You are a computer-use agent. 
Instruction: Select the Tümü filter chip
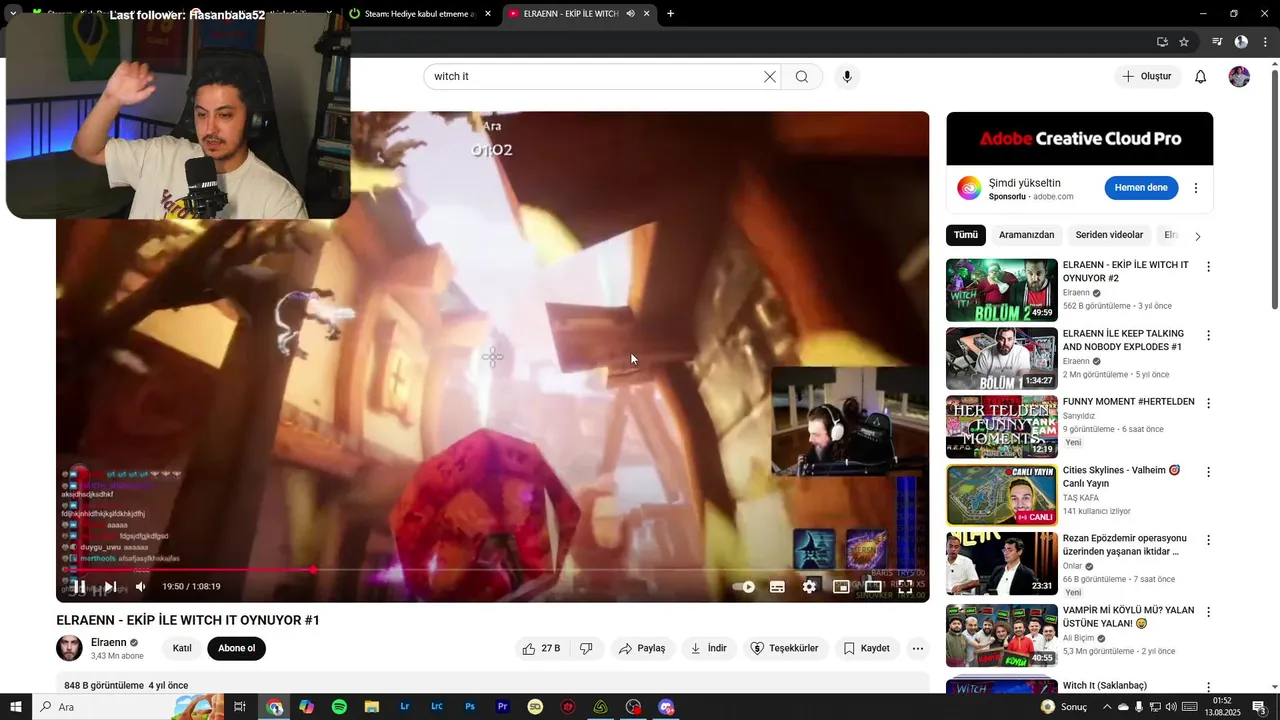[966, 235]
